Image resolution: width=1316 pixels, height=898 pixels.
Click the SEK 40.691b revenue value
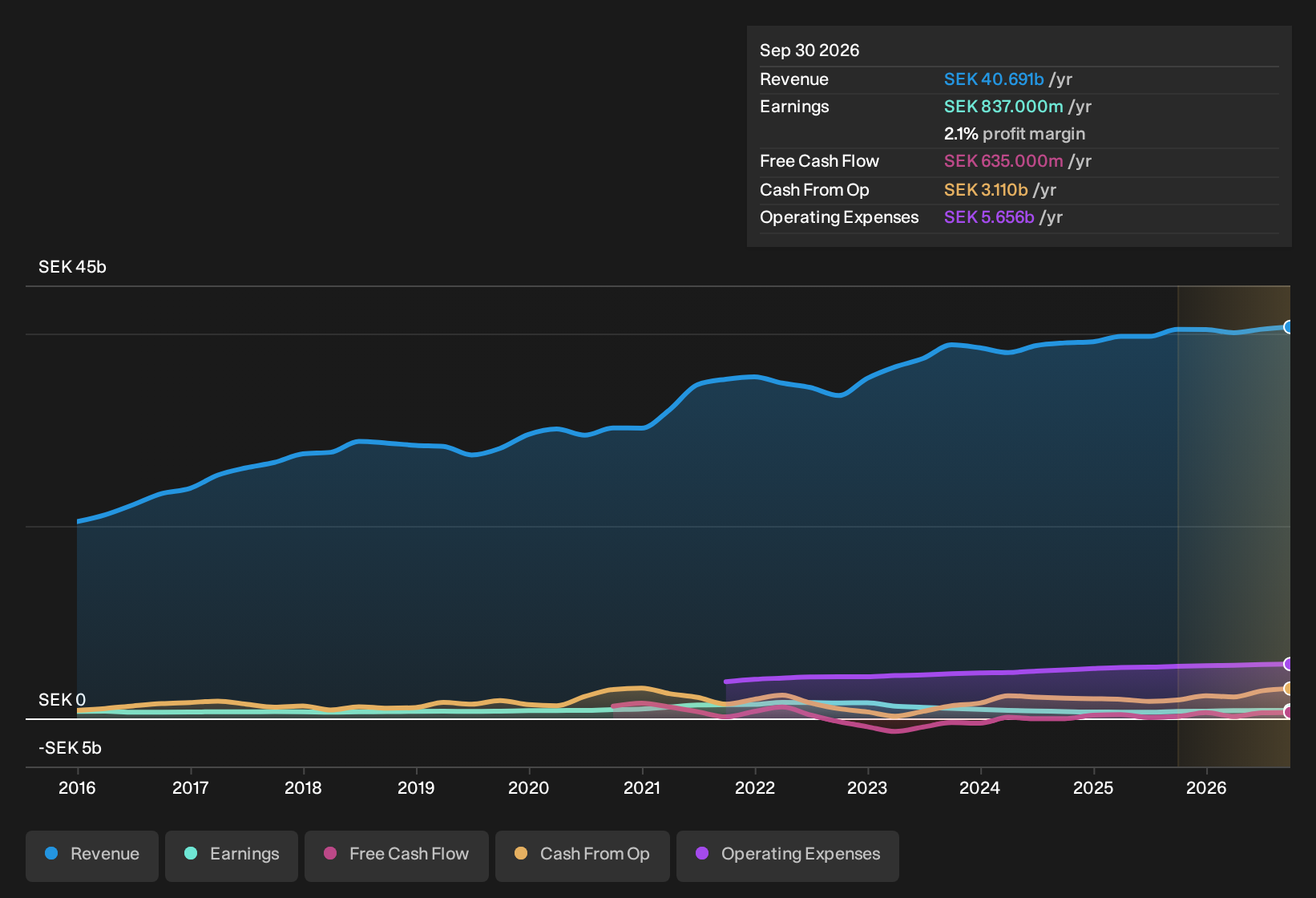coord(994,79)
